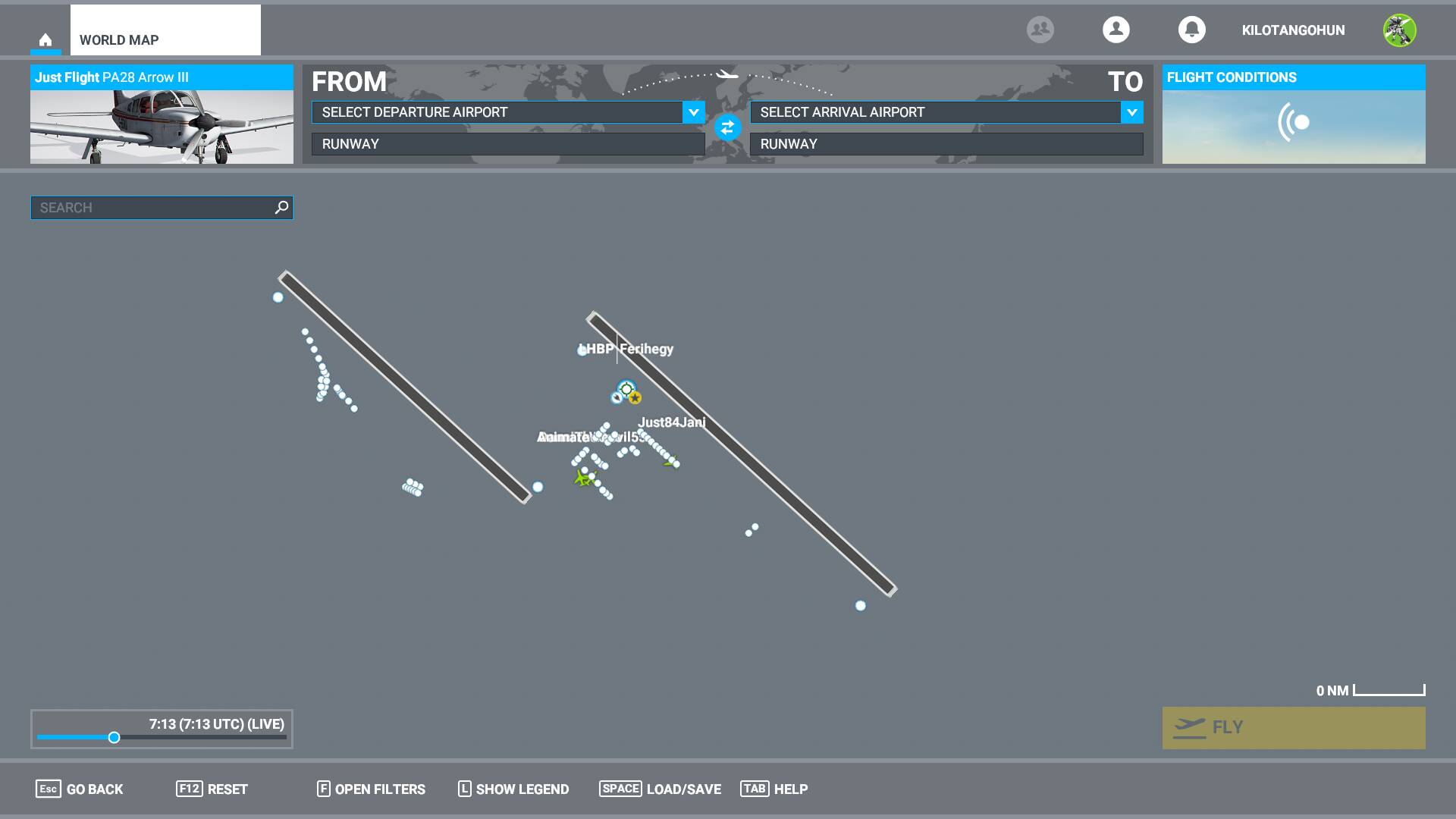Viewport: 1456px width, 819px height.
Task: Click the yellow star favorite marker
Action: click(x=635, y=397)
